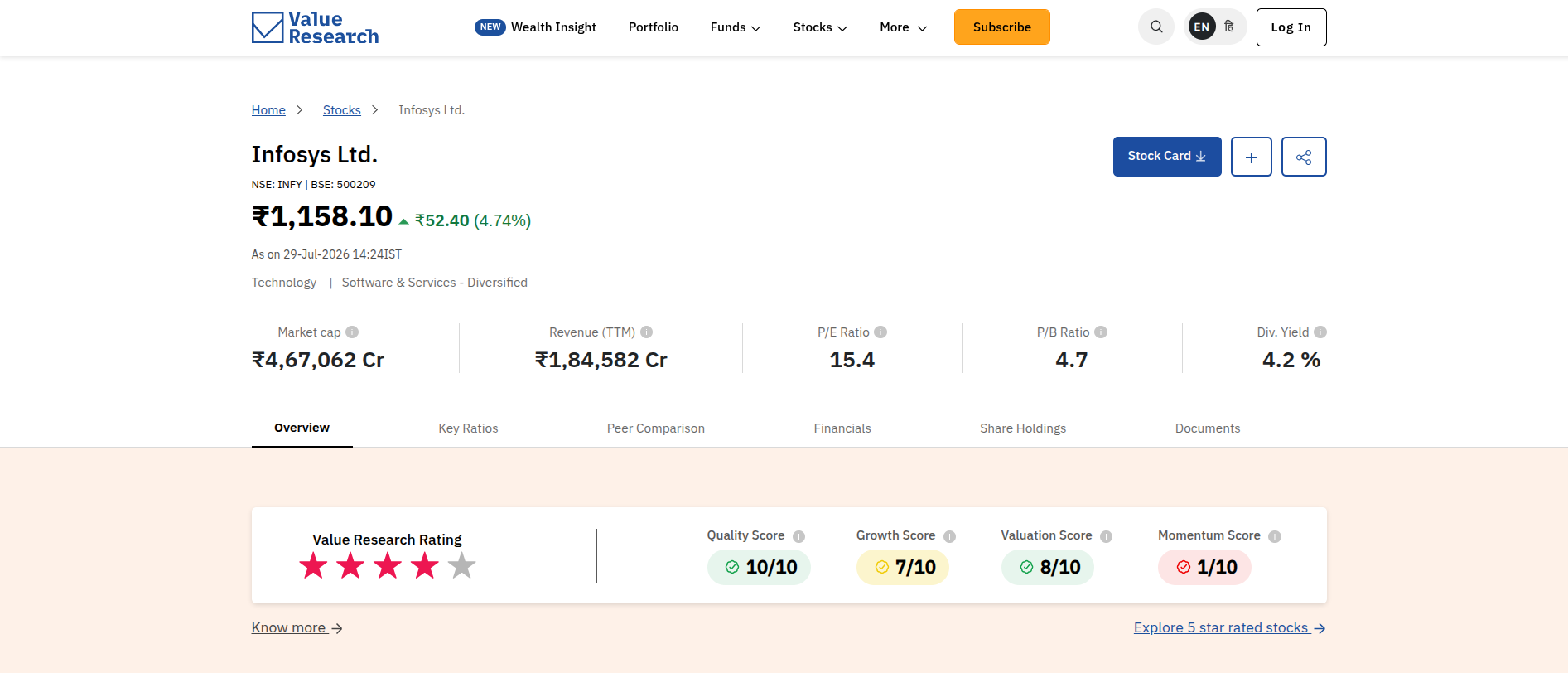Download the Stock Card
The width and height of the screenshot is (1568, 673).
[1167, 157]
